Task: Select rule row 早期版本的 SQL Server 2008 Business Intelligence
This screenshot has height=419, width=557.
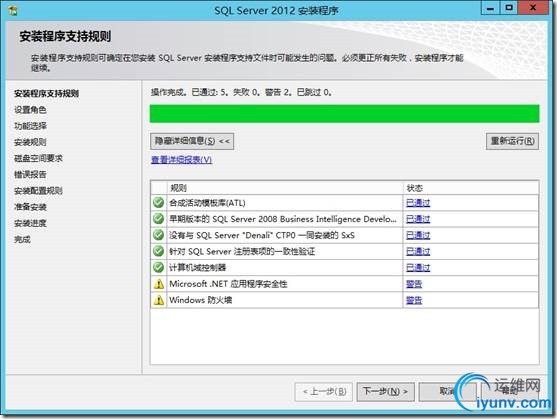Action: (x=345, y=219)
